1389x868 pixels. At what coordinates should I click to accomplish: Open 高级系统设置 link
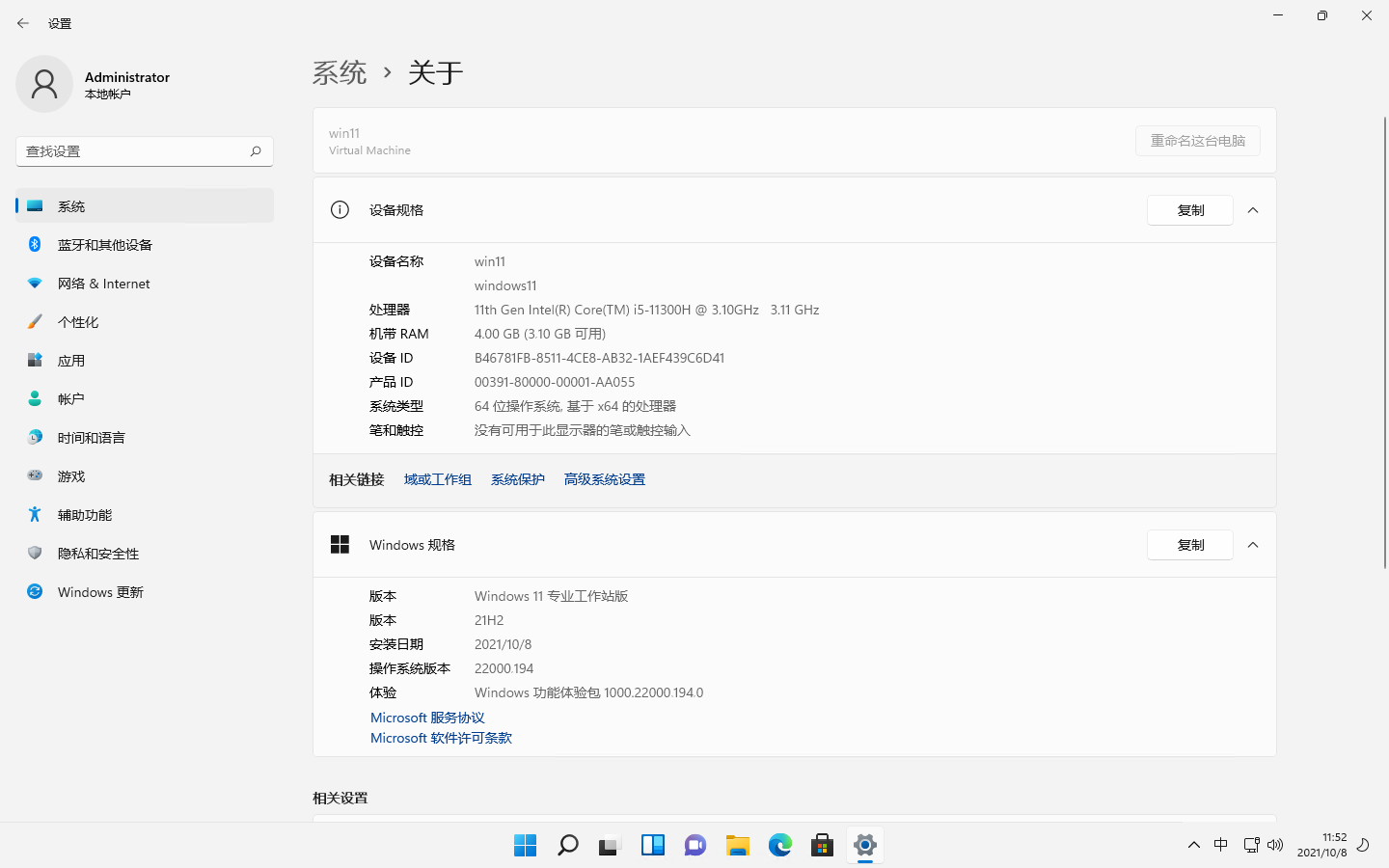[605, 479]
